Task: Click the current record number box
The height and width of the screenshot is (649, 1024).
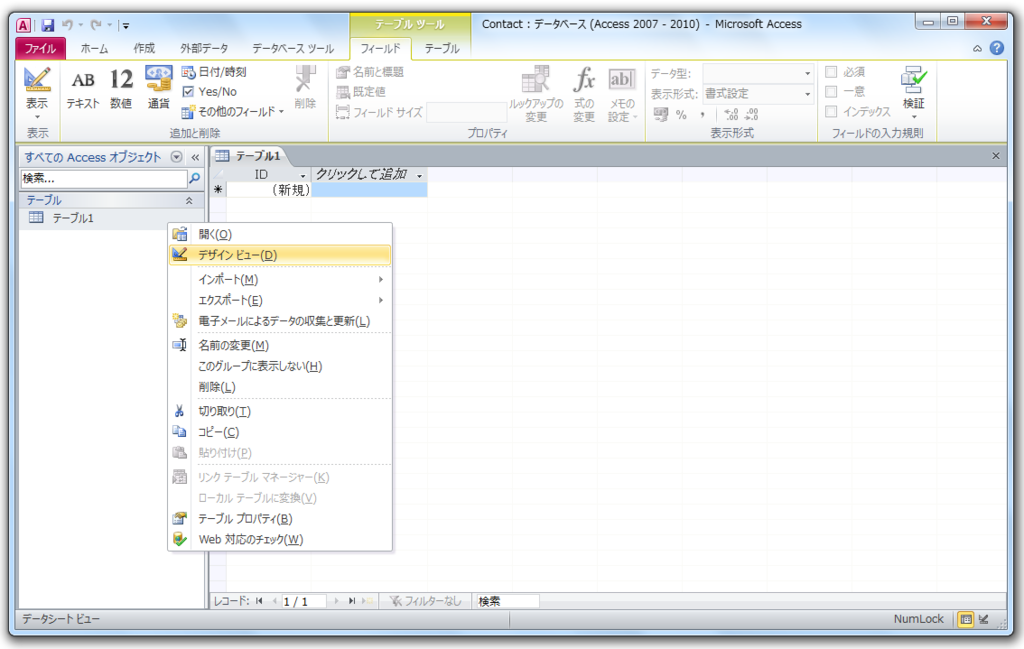Action: [304, 601]
